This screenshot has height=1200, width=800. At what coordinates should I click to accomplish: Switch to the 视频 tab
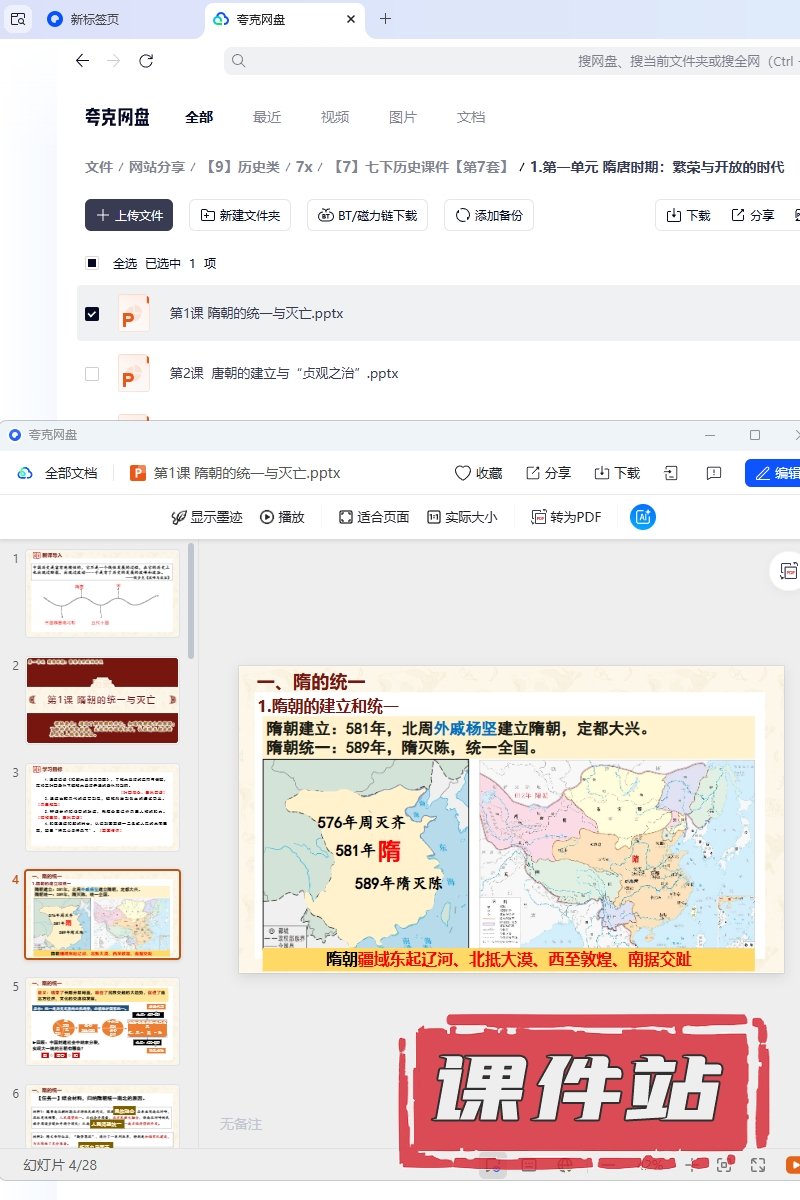[335, 117]
